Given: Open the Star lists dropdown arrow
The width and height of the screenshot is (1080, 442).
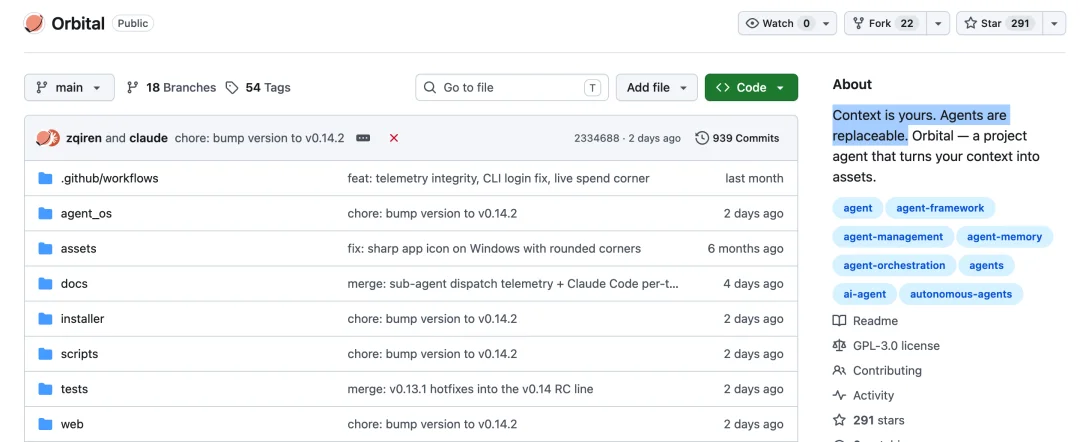Looking at the screenshot, I should pyautogui.click(x=1054, y=23).
